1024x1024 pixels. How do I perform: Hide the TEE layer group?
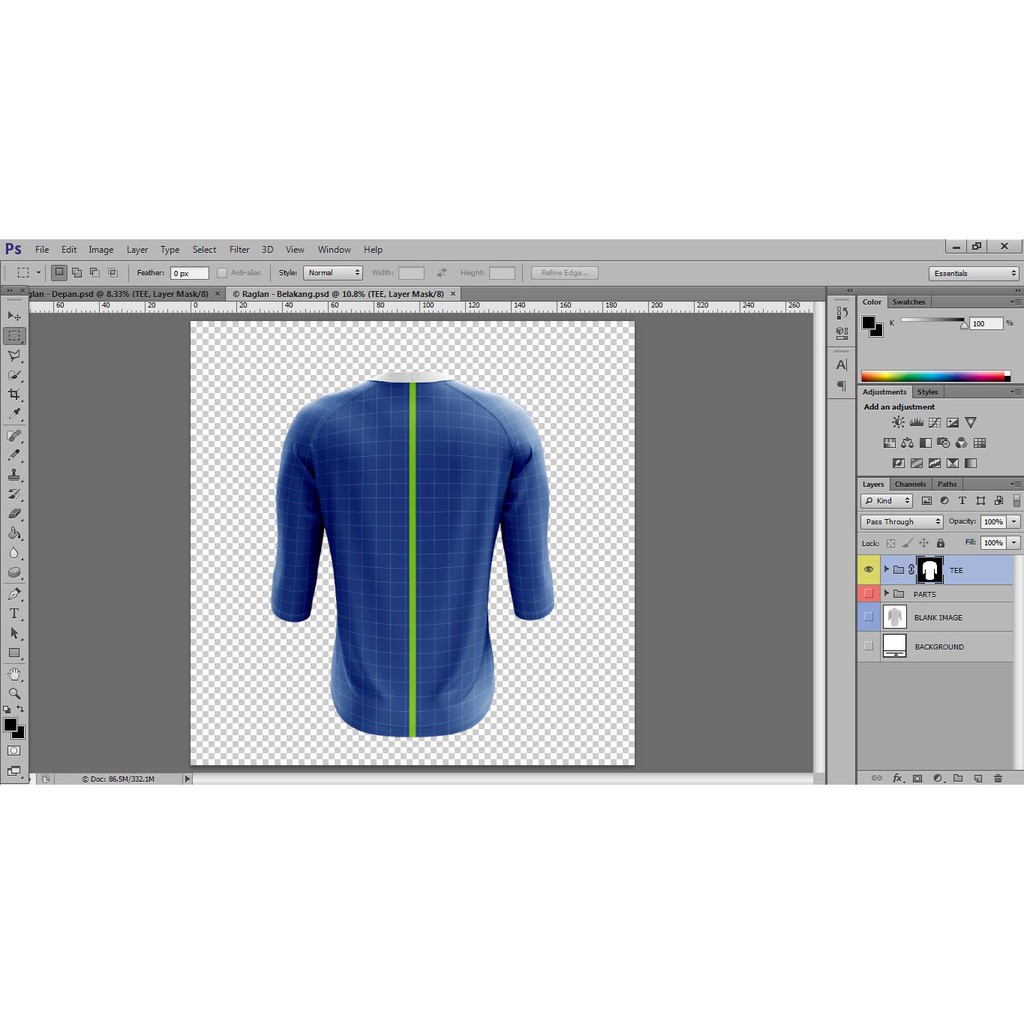[868, 570]
